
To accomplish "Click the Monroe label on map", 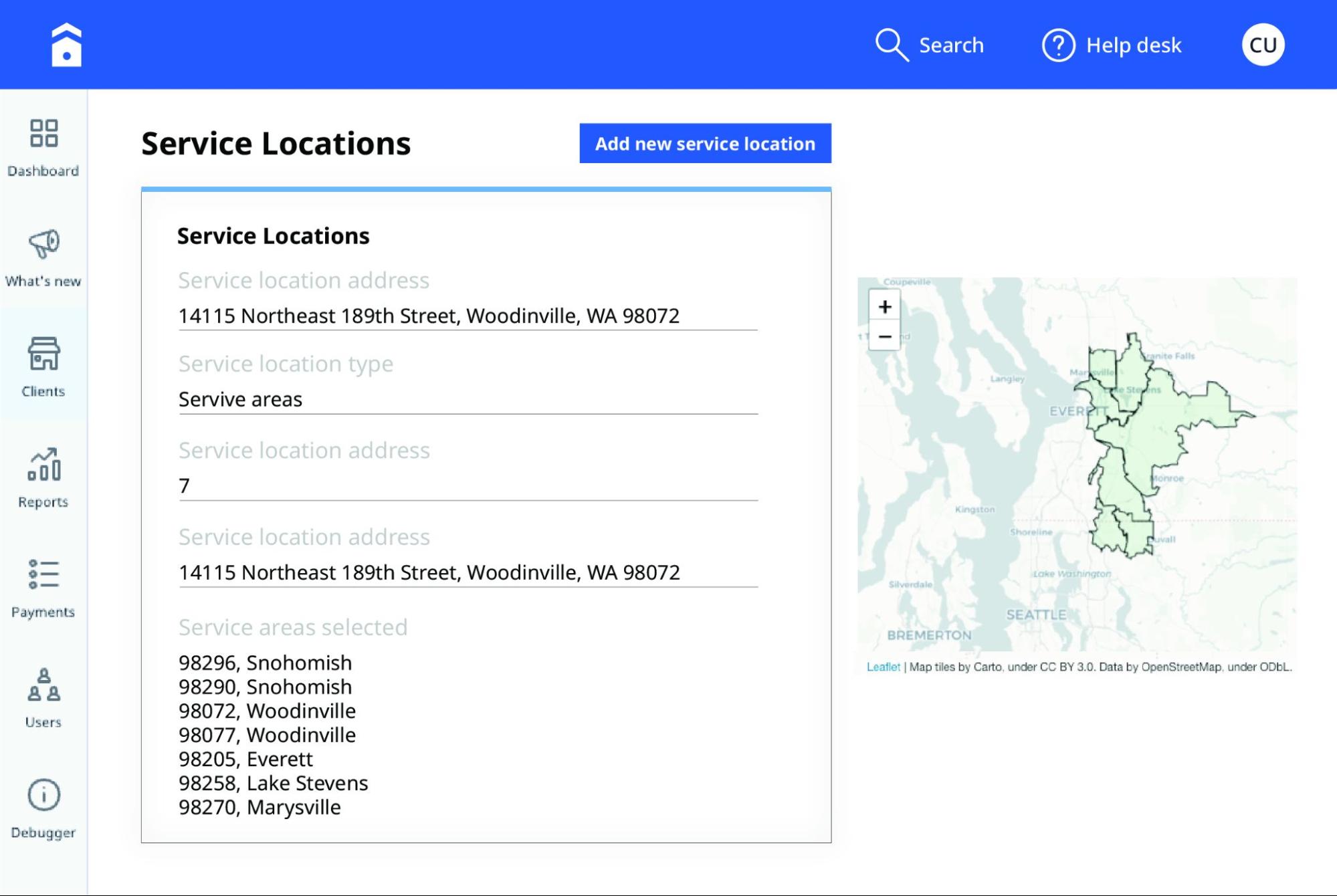I will (x=1168, y=478).
